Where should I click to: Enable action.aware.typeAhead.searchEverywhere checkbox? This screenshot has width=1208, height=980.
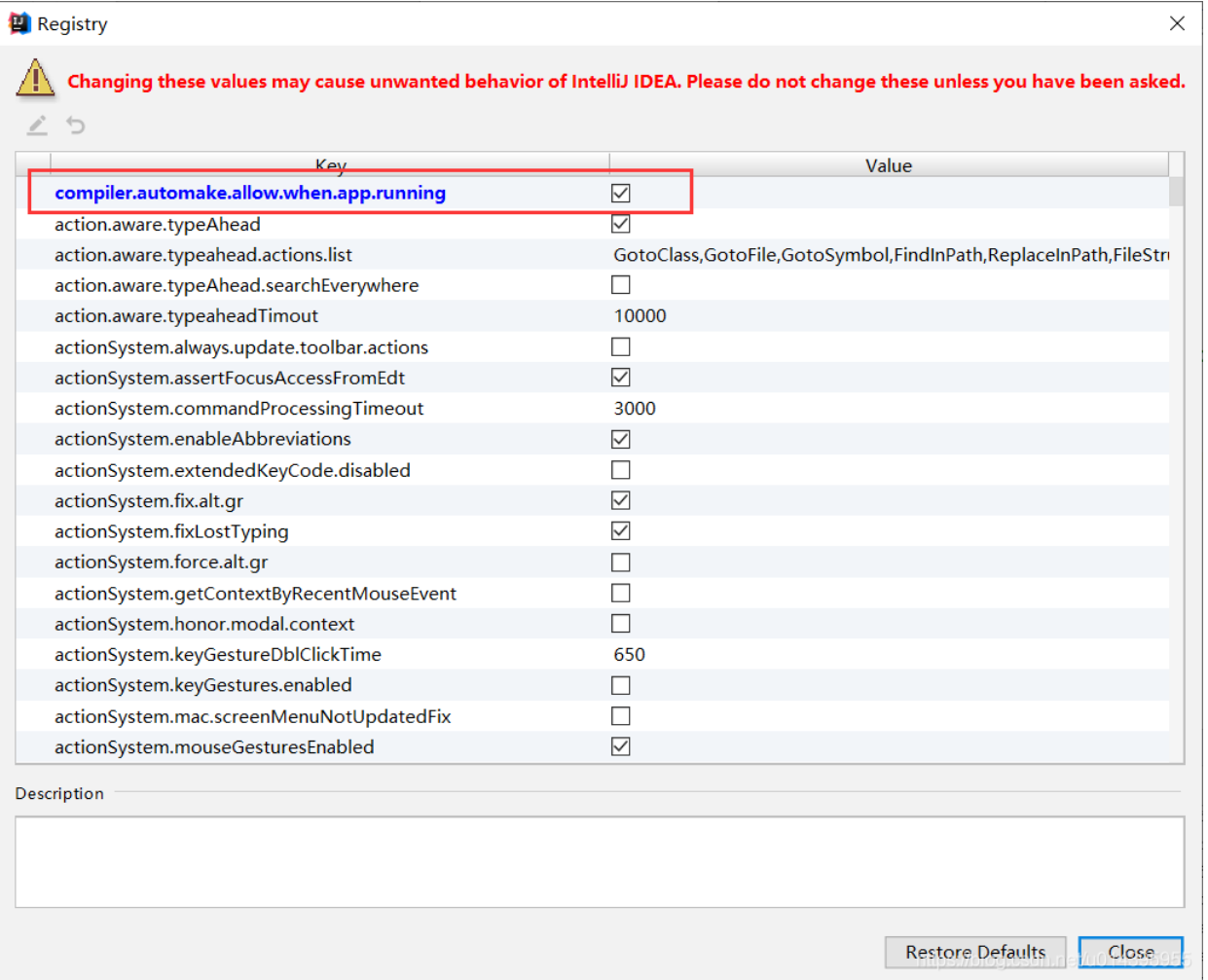[621, 285]
